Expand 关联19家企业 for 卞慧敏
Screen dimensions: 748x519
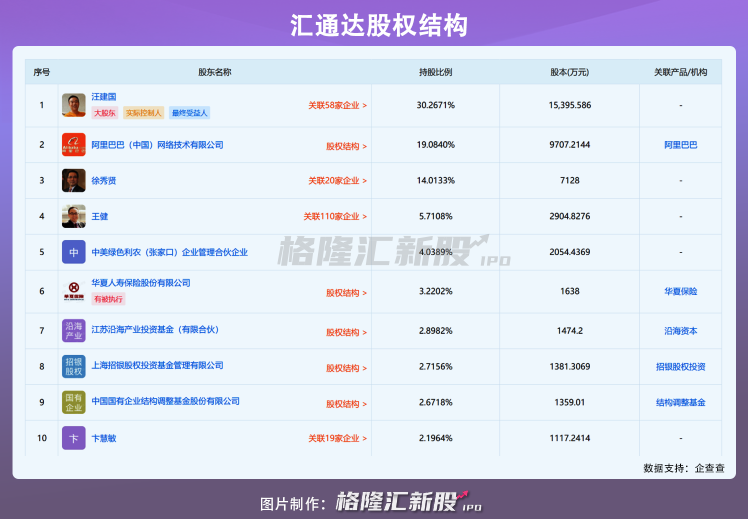(x=337, y=438)
